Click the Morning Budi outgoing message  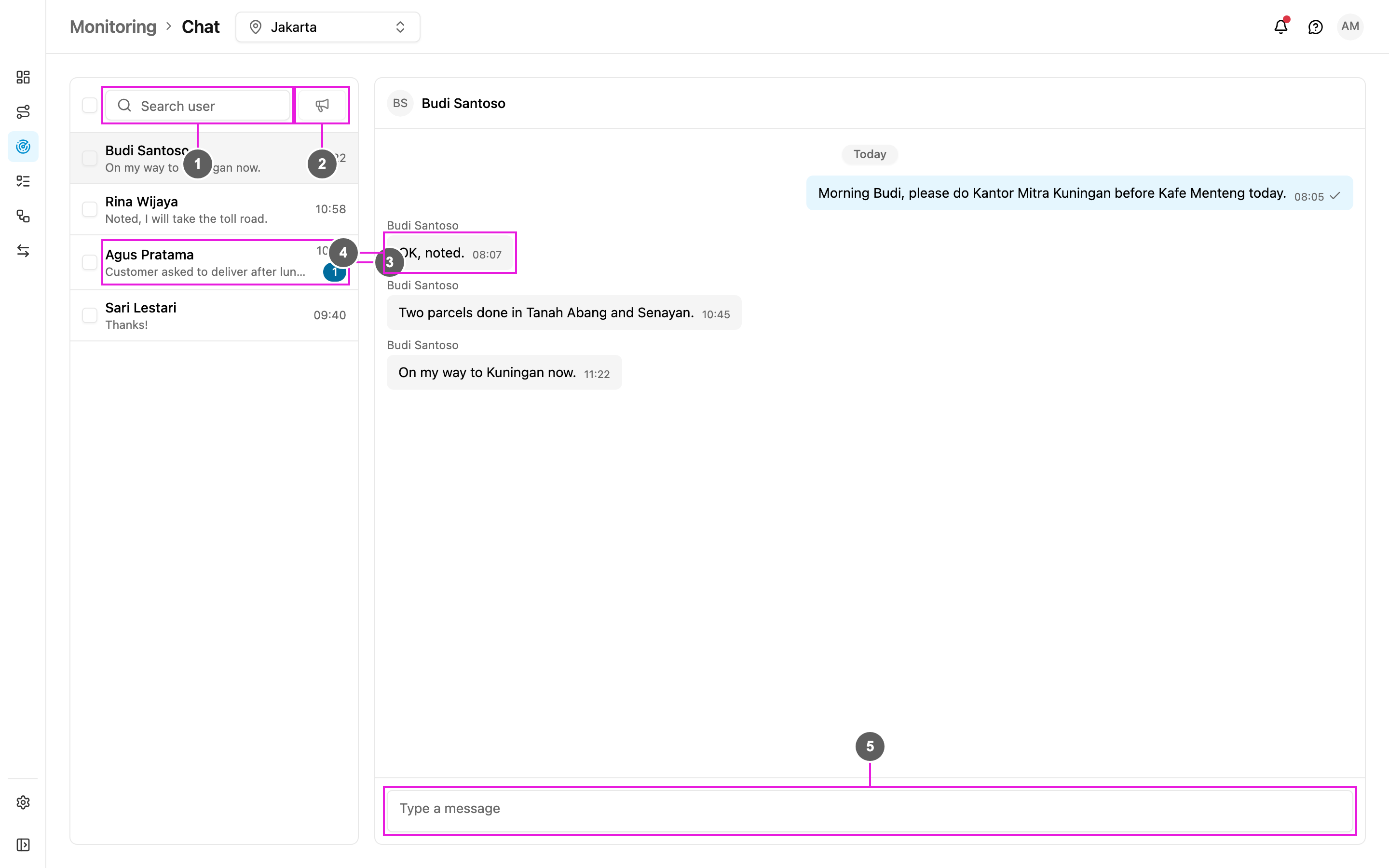tap(1079, 193)
